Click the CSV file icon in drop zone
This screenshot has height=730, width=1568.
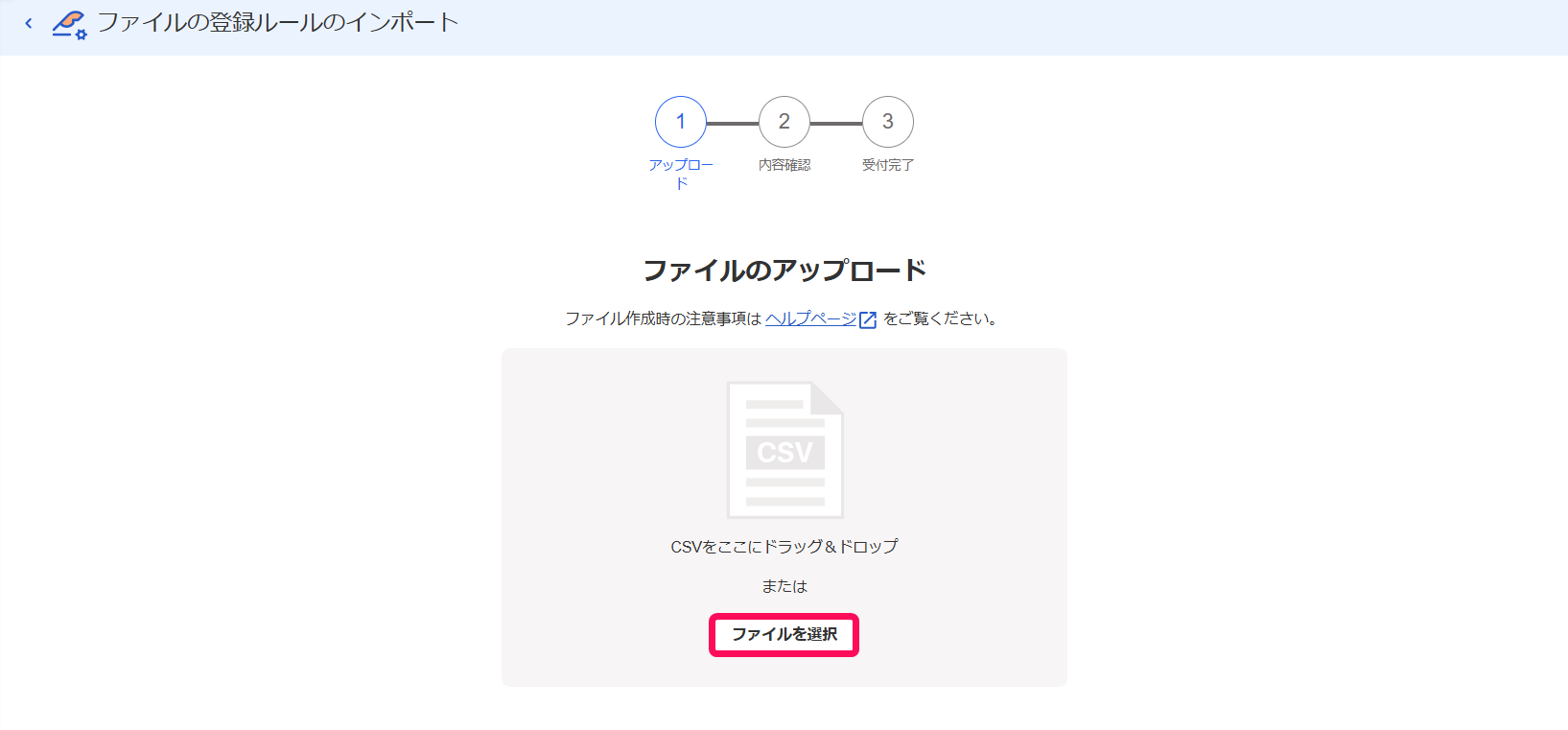pos(785,450)
